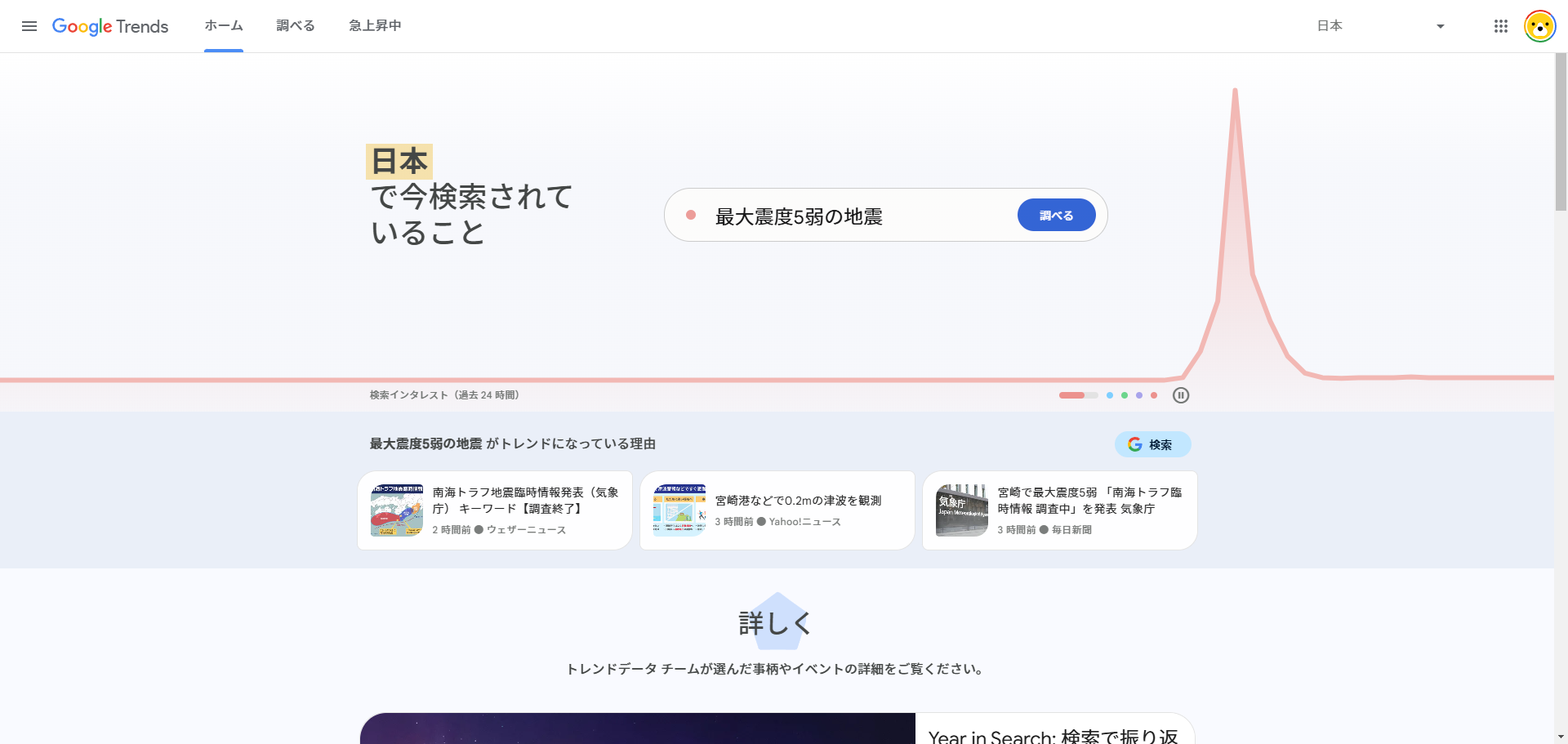Select the second carousel dot
This screenshot has height=744, width=1568.
pos(1109,394)
